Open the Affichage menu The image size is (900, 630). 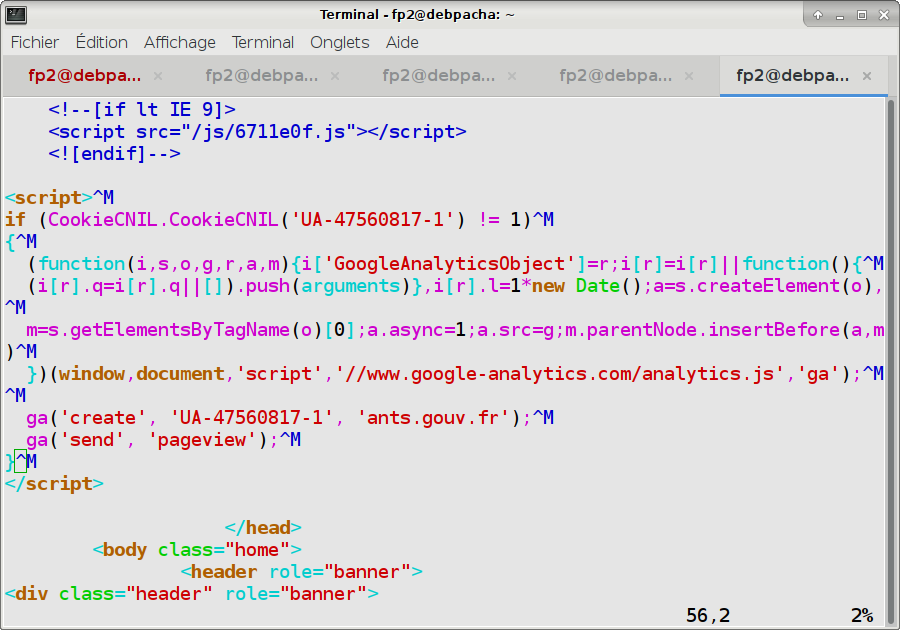pyautogui.click(x=180, y=42)
